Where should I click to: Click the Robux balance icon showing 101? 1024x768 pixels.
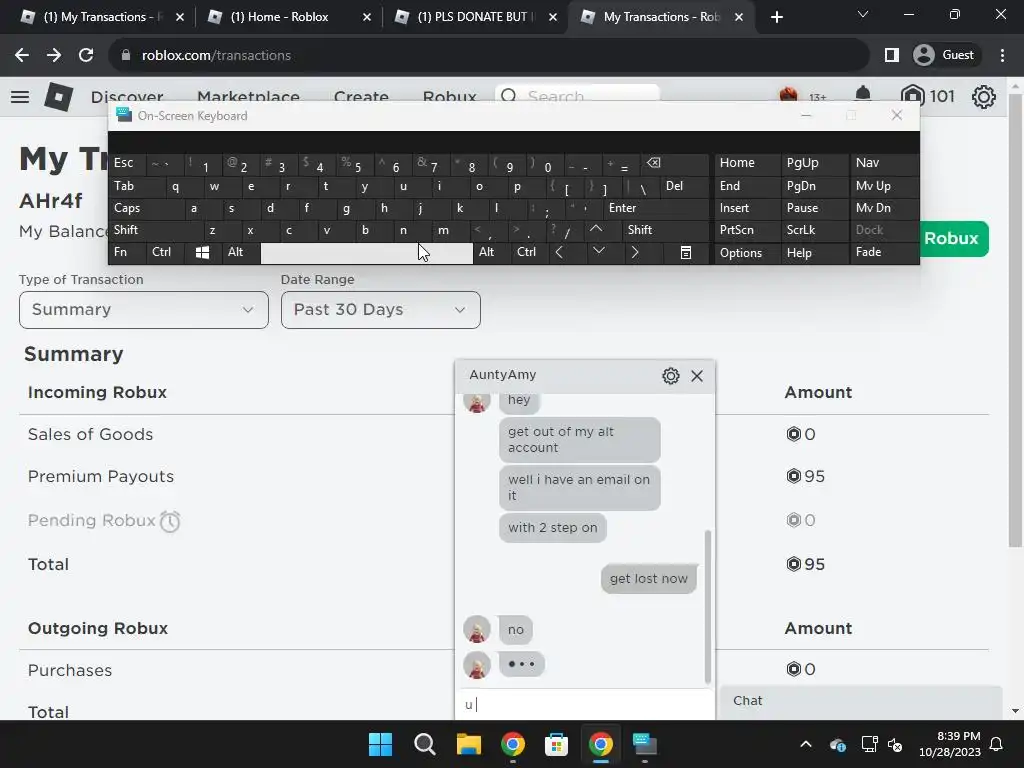point(912,96)
